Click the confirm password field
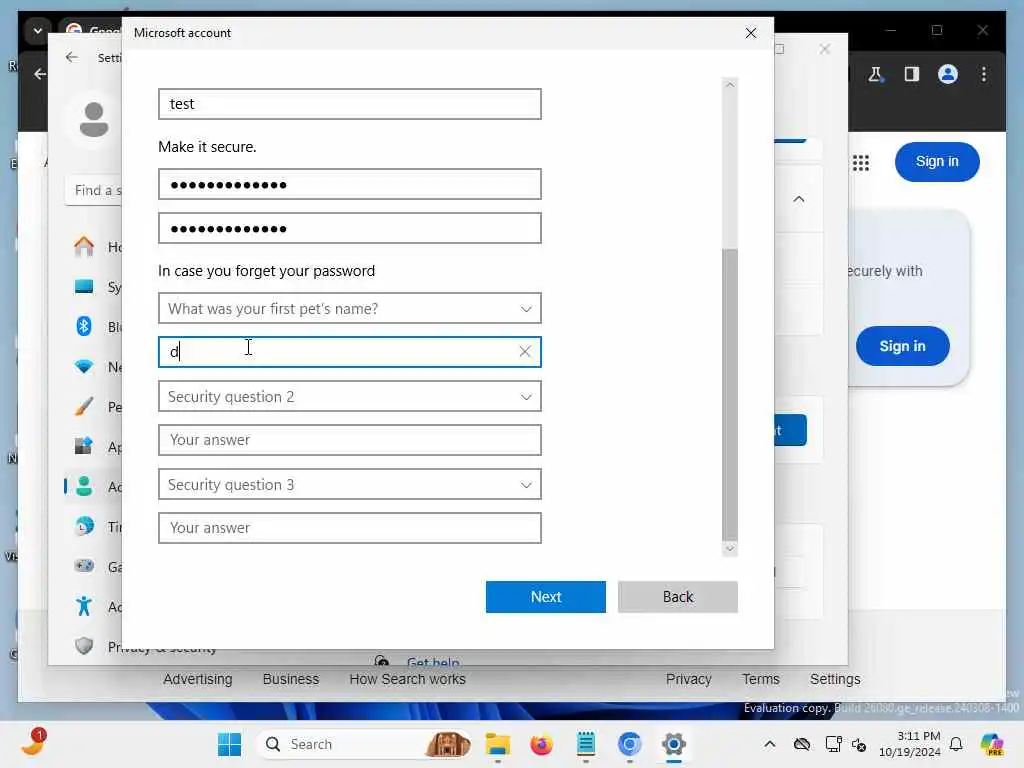This screenshot has width=1024, height=768. point(349,228)
